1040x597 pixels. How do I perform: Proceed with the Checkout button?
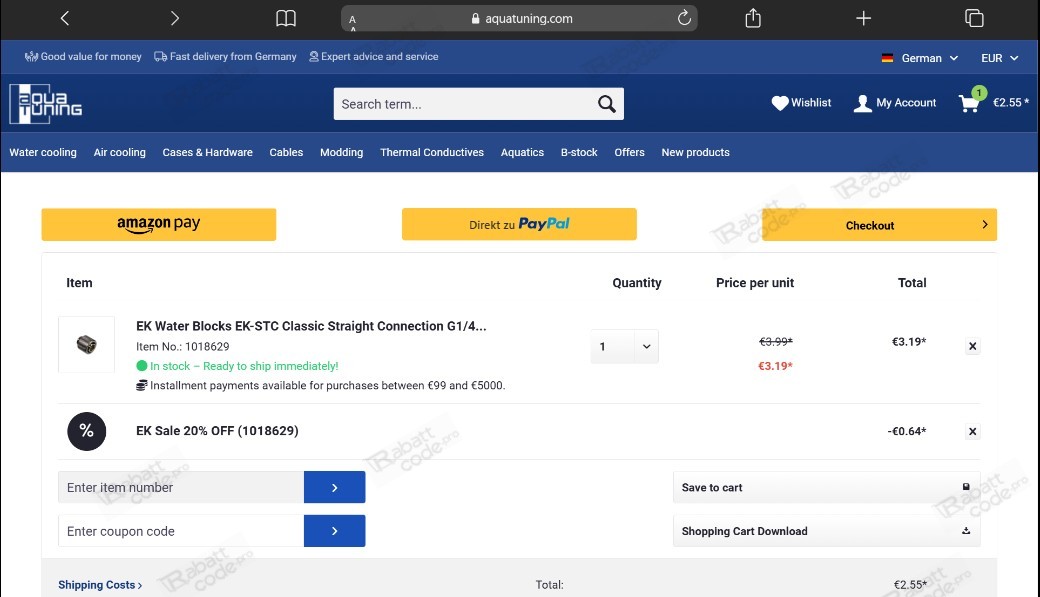[x=878, y=225]
